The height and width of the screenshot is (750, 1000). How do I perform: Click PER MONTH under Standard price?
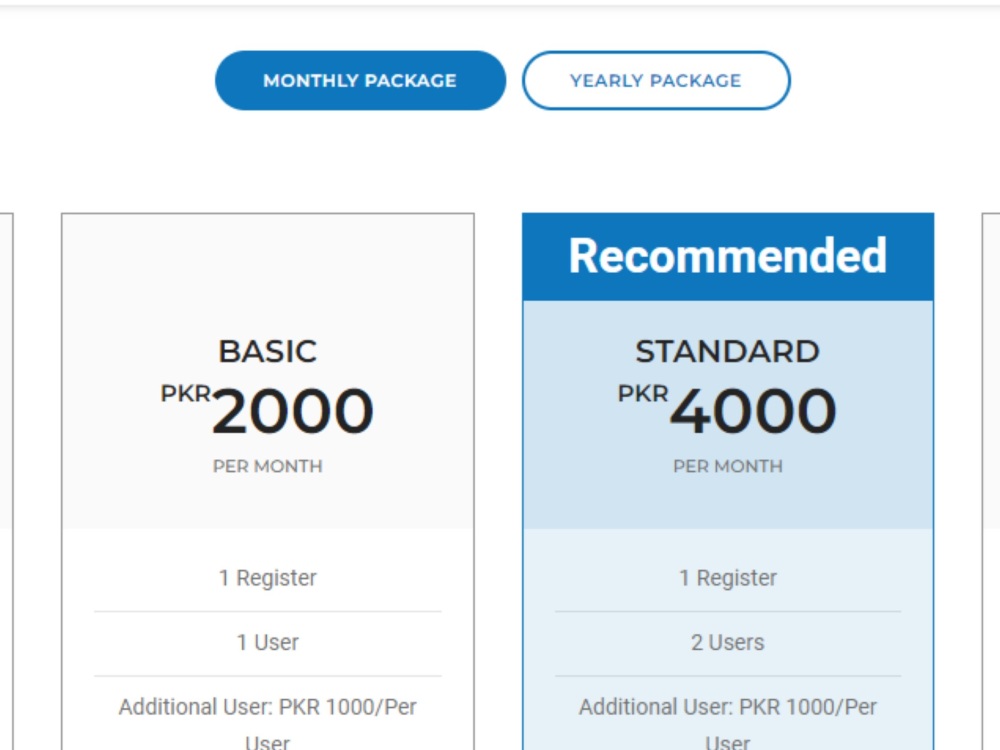tap(728, 466)
